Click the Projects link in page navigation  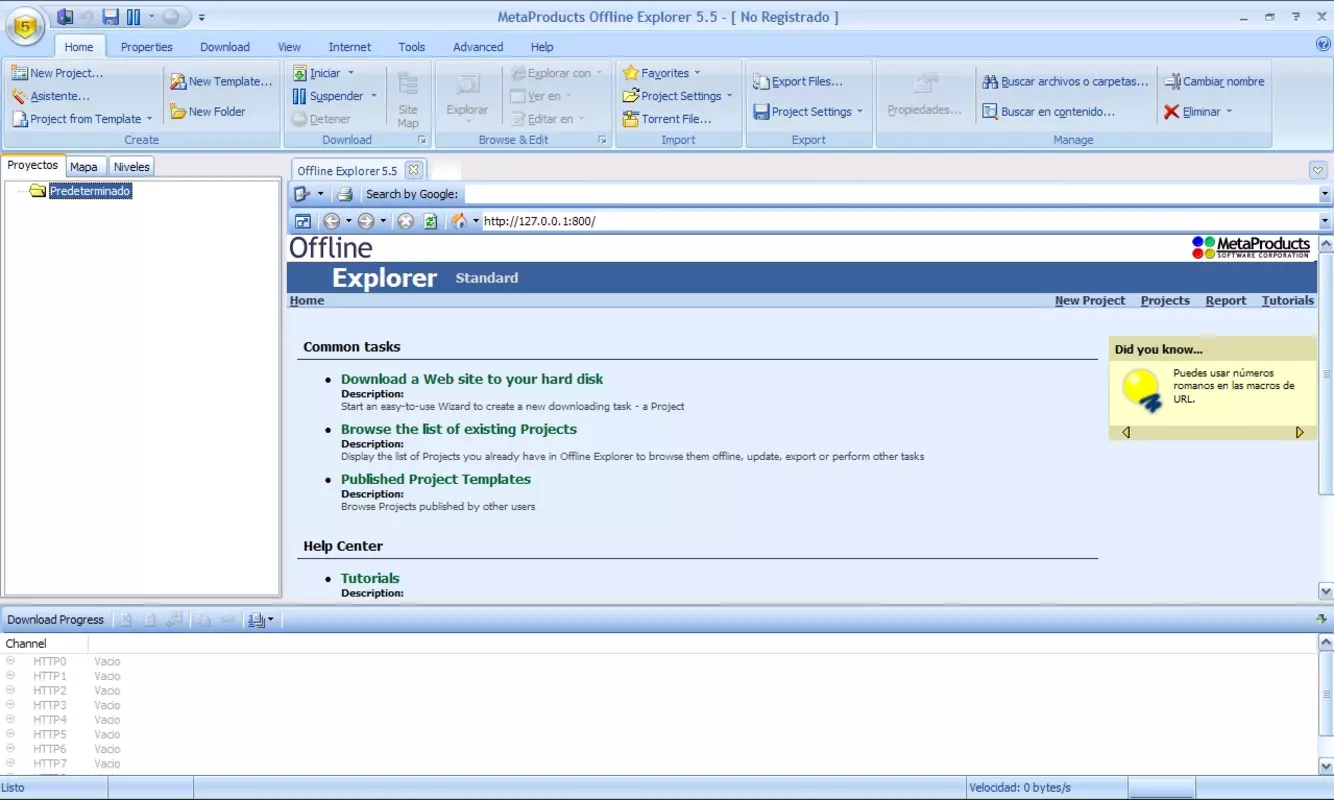[x=1165, y=300]
